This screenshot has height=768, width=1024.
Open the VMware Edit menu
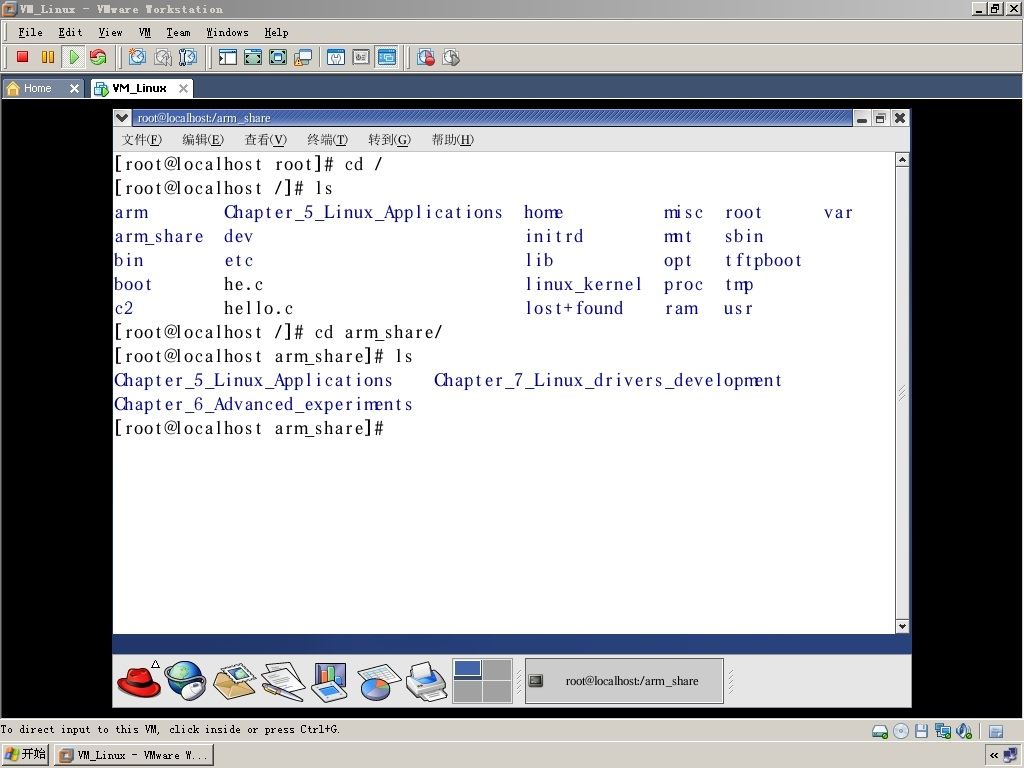(70, 32)
